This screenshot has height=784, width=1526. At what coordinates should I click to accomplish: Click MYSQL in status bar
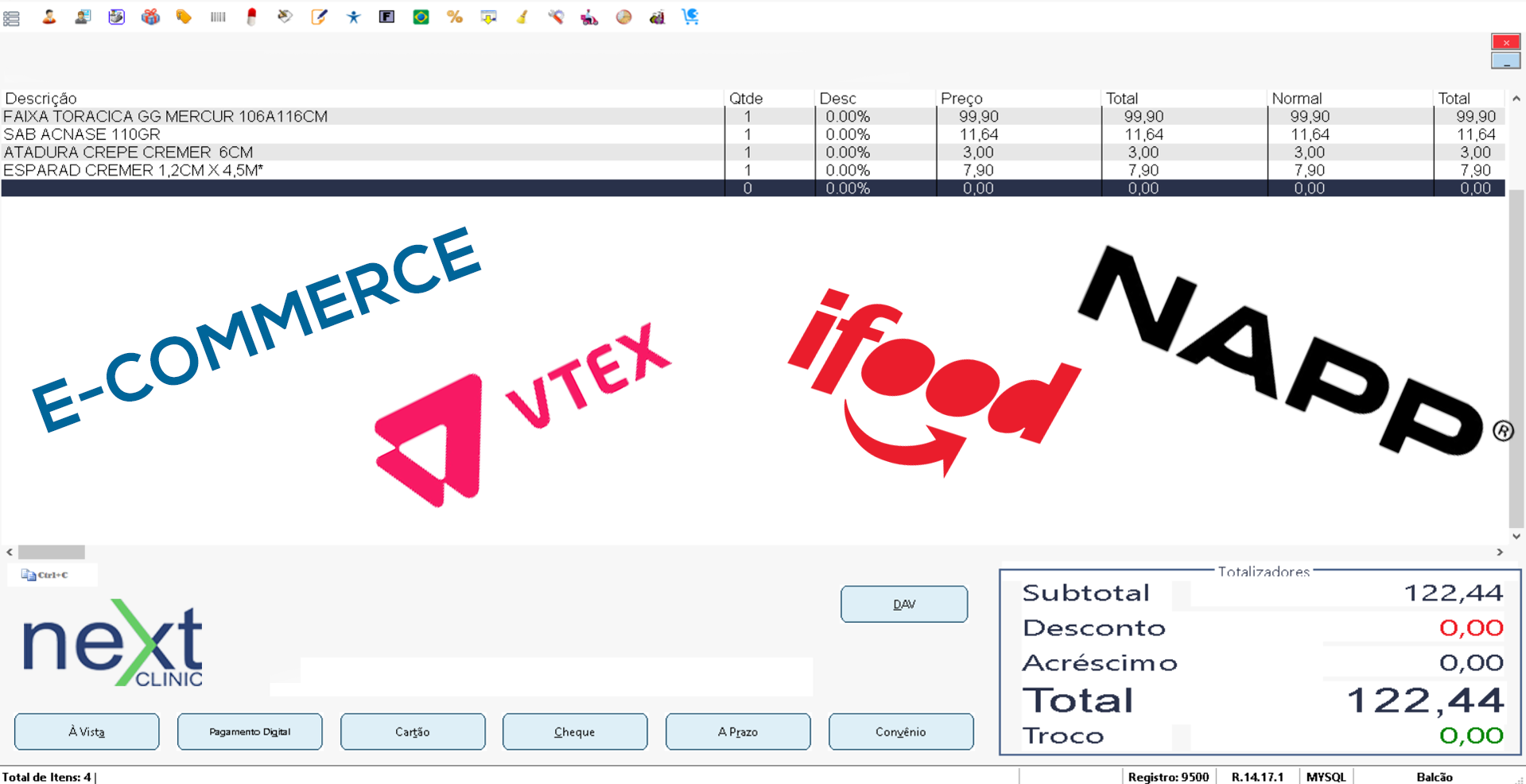[1326, 777]
